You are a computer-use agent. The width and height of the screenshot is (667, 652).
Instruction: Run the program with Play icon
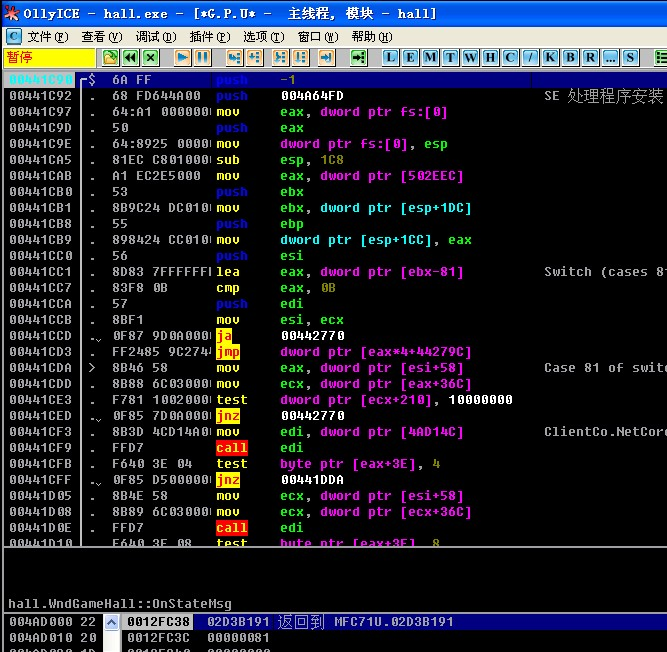point(182,58)
